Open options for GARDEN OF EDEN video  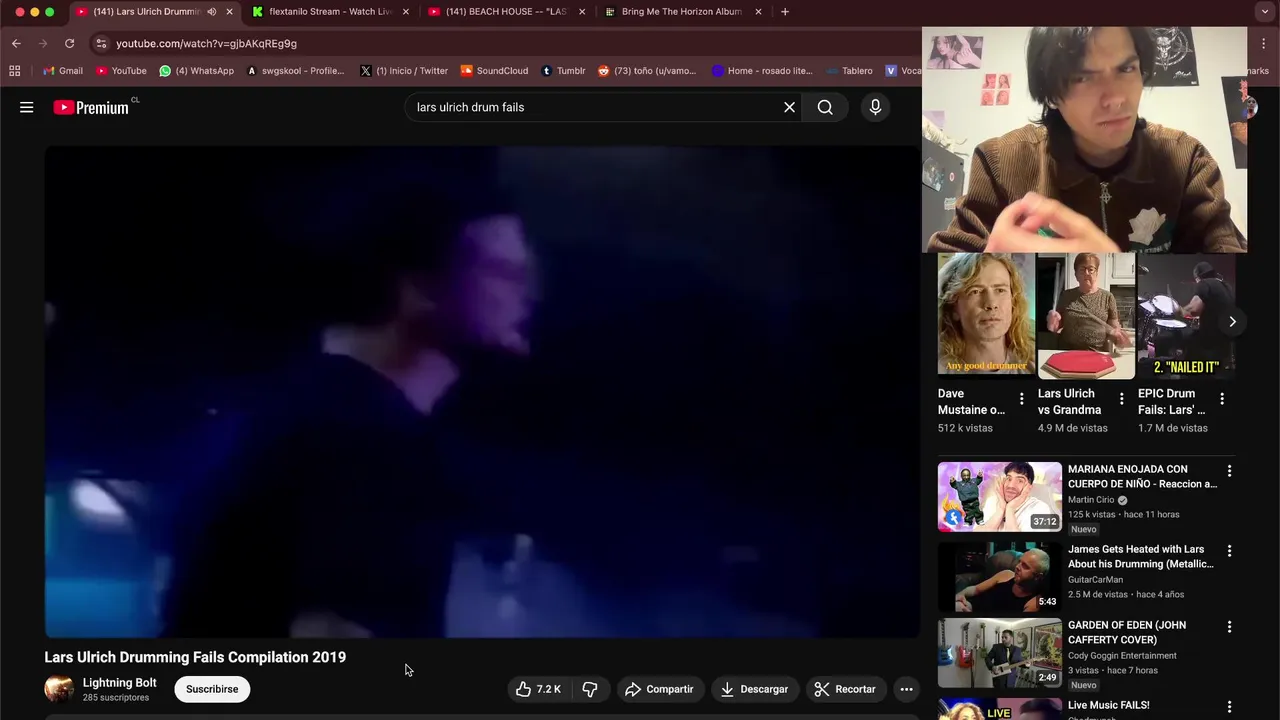coord(1229,627)
